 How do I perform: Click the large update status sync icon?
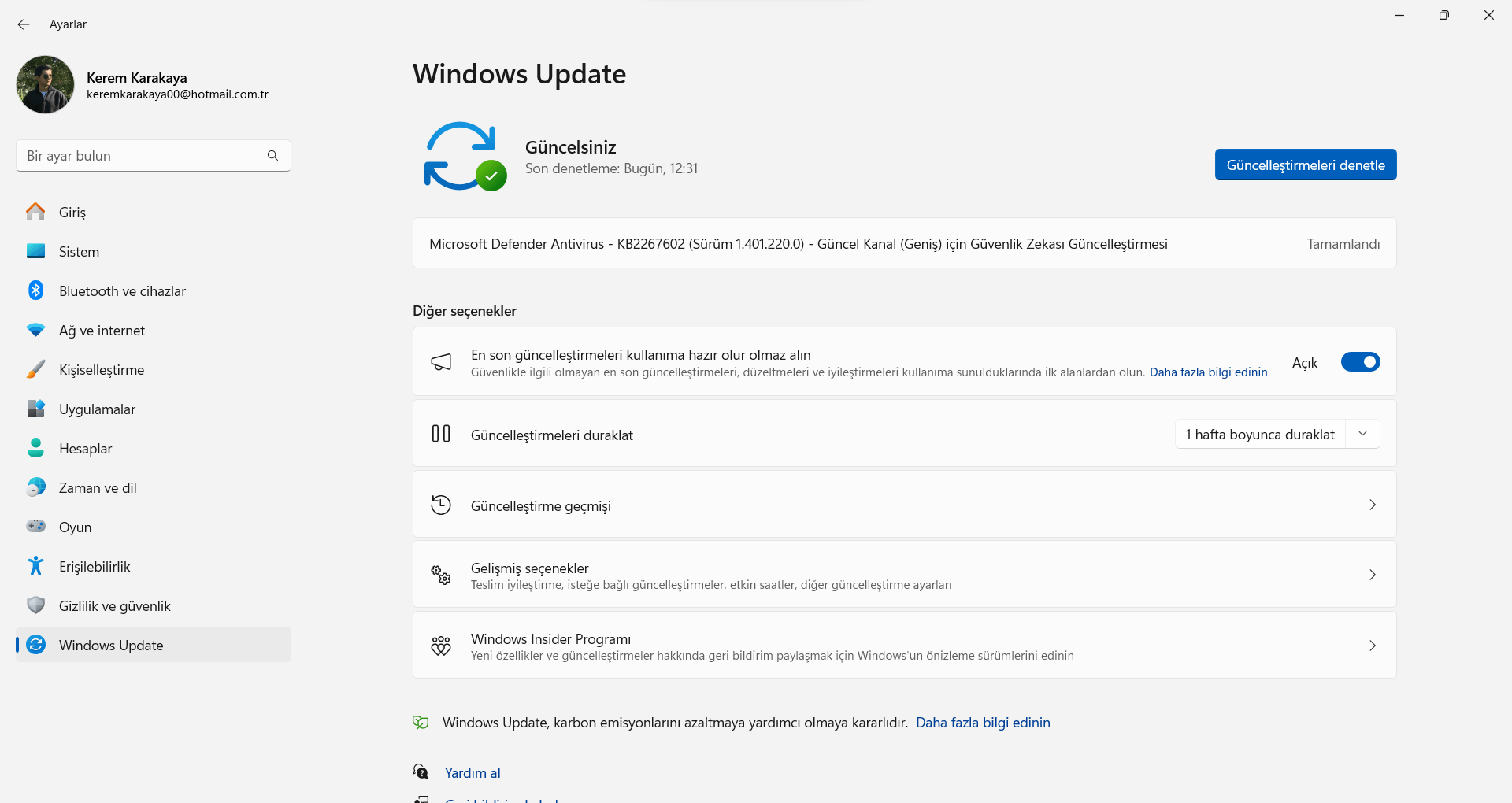[465, 157]
